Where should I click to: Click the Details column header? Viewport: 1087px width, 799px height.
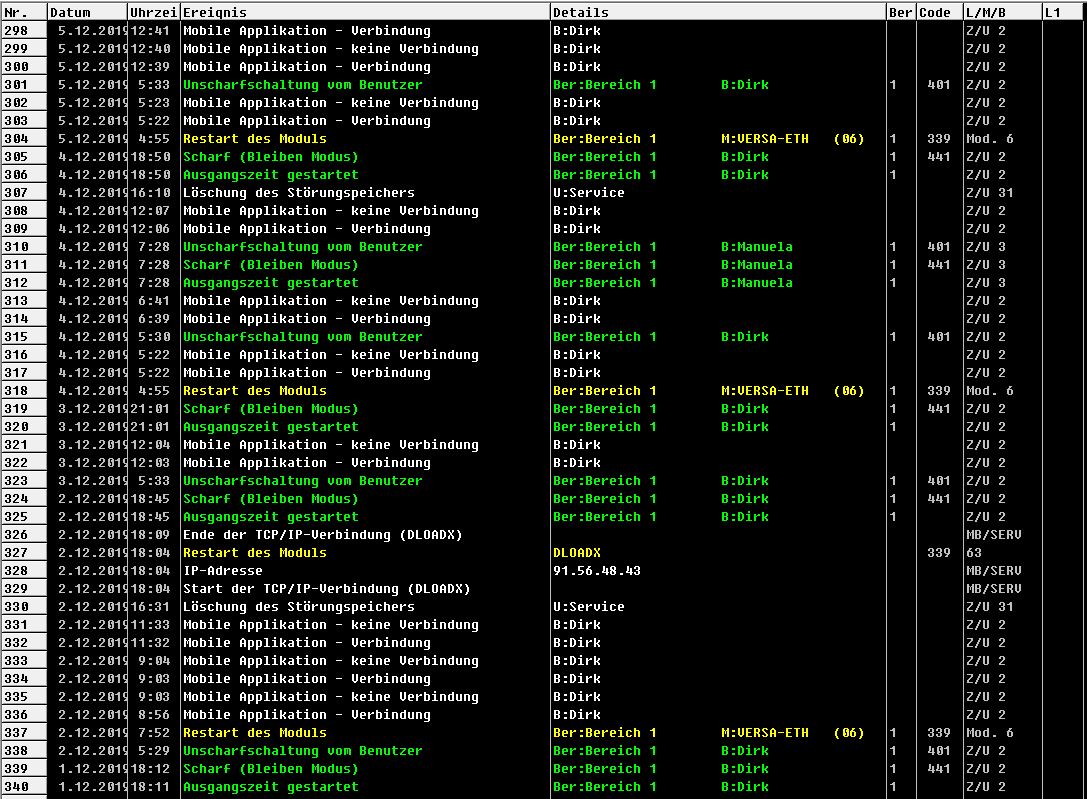pyautogui.click(x=717, y=12)
